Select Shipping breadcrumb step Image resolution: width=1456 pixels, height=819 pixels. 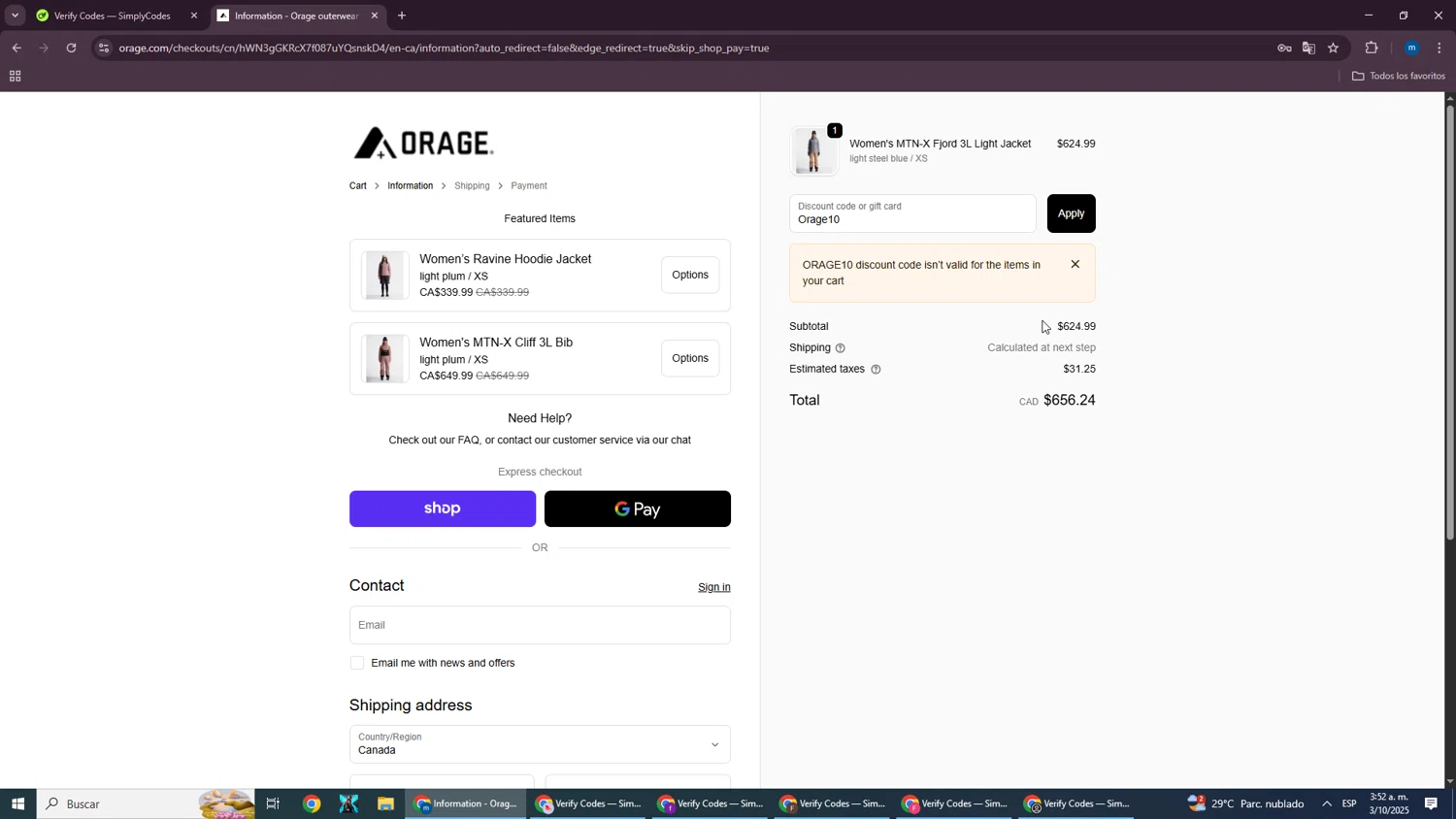pyautogui.click(x=472, y=186)
